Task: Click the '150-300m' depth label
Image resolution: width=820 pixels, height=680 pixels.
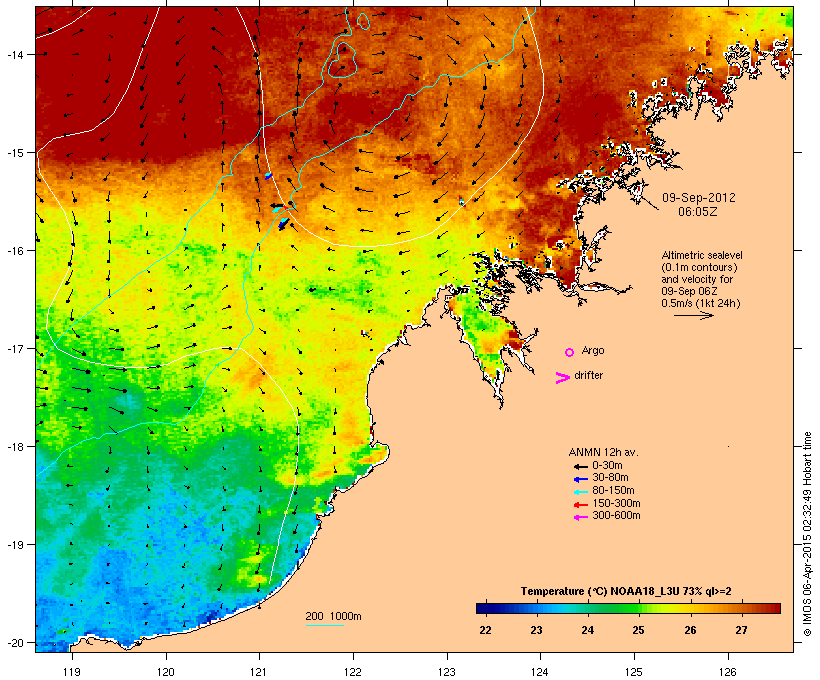Action: click(x=616, y=503)
